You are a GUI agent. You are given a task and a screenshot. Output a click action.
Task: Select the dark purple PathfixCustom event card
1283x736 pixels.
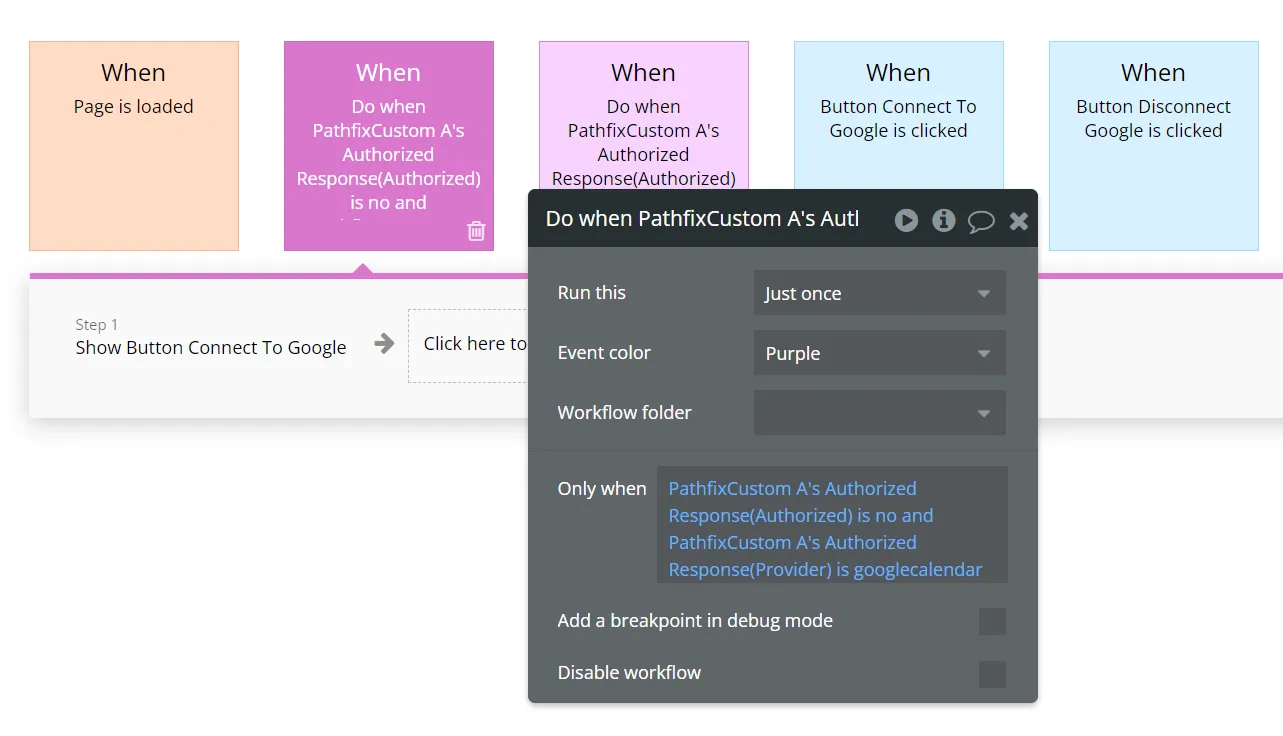coord(389,146)
